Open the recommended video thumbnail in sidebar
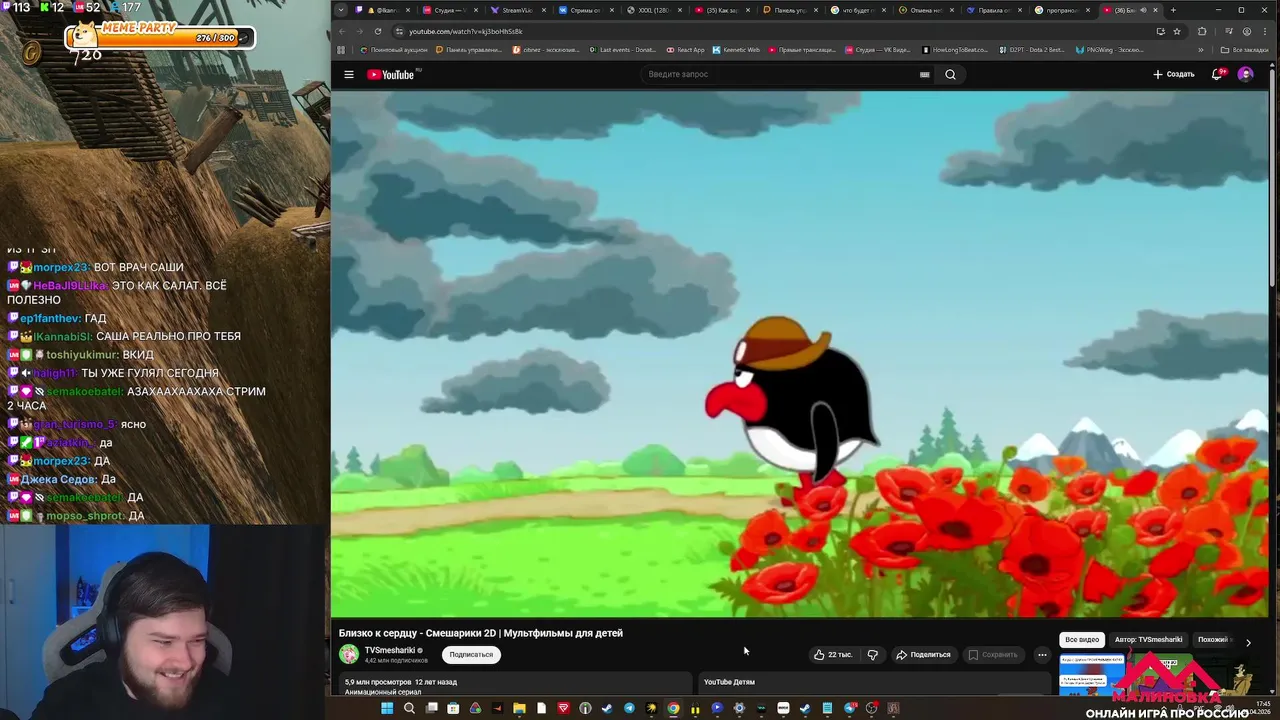This screenshot has width=1280, height=720. click(1093, 675)
